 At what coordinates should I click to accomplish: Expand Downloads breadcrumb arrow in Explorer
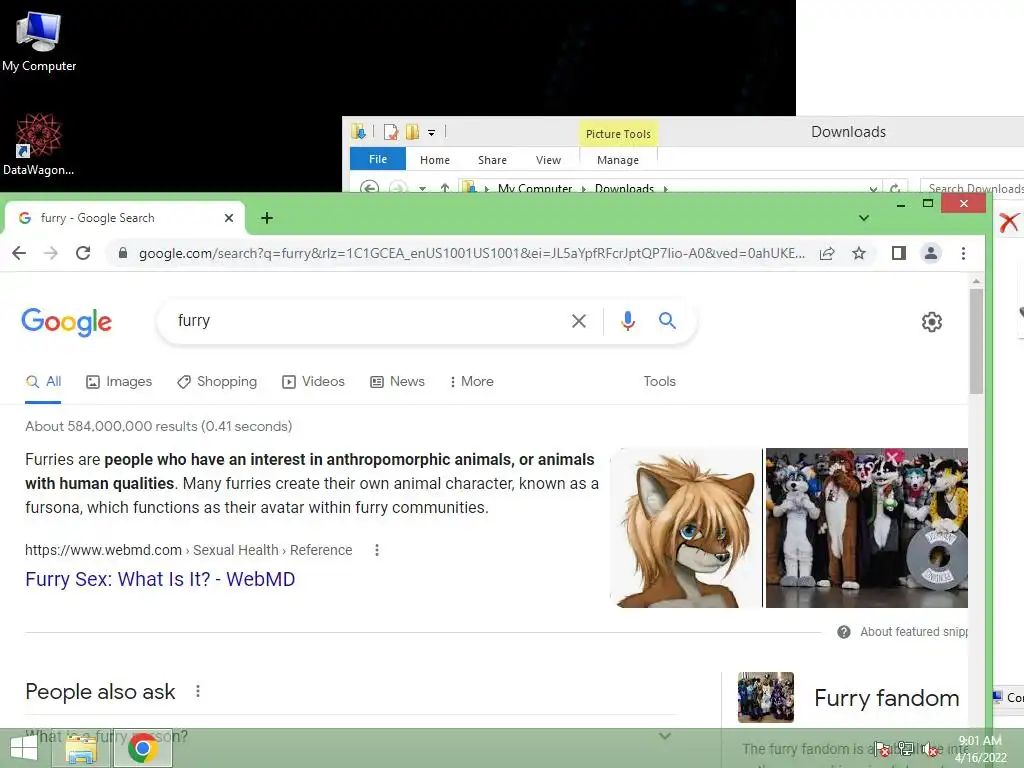(x=665, y=189)
